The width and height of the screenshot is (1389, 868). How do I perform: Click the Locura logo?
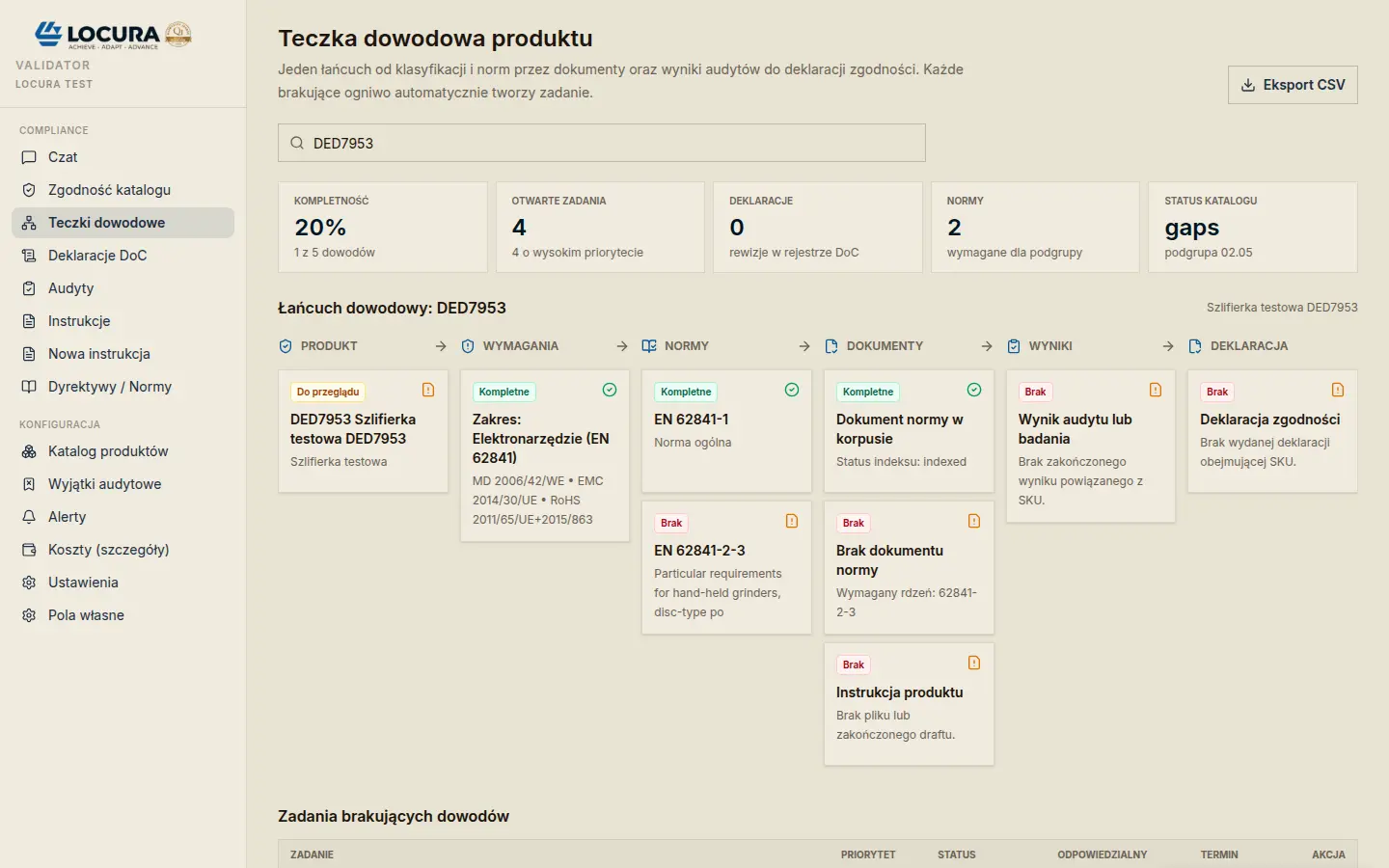point(113,35)
